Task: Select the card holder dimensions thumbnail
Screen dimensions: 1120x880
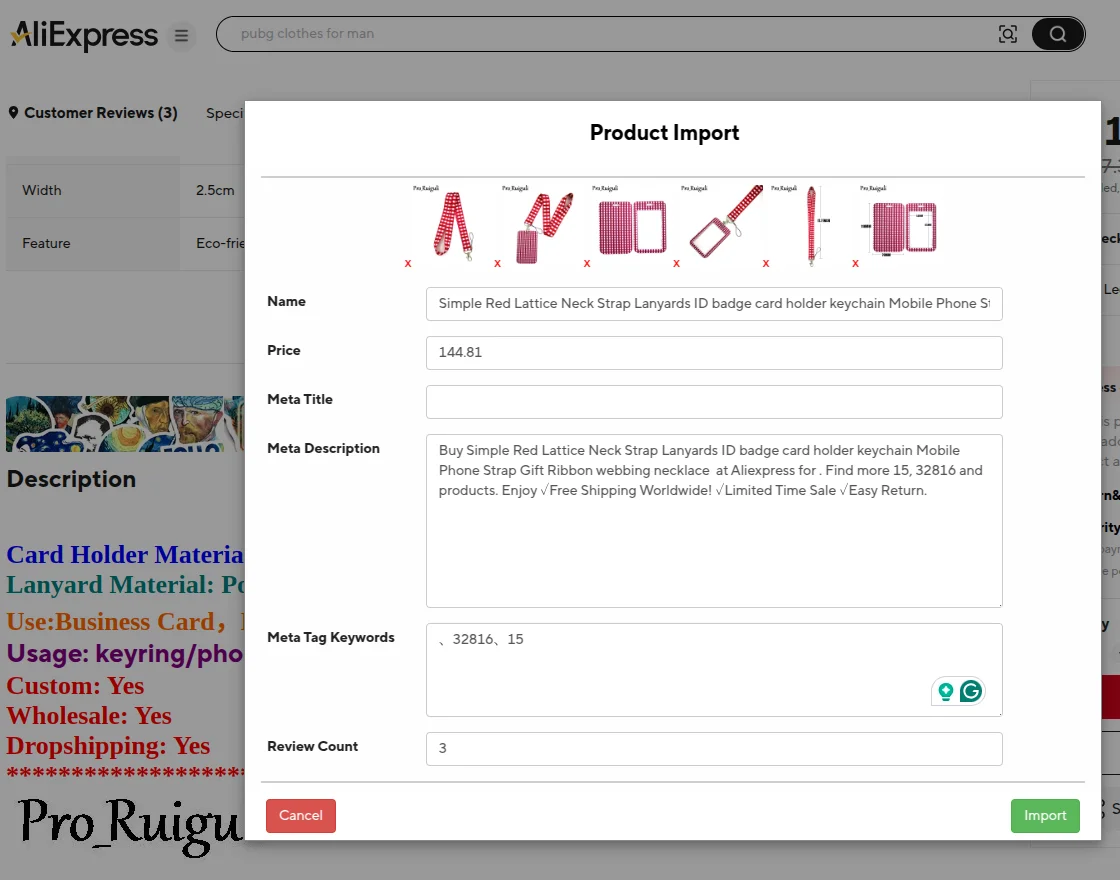Action: (x=900, y=224)
